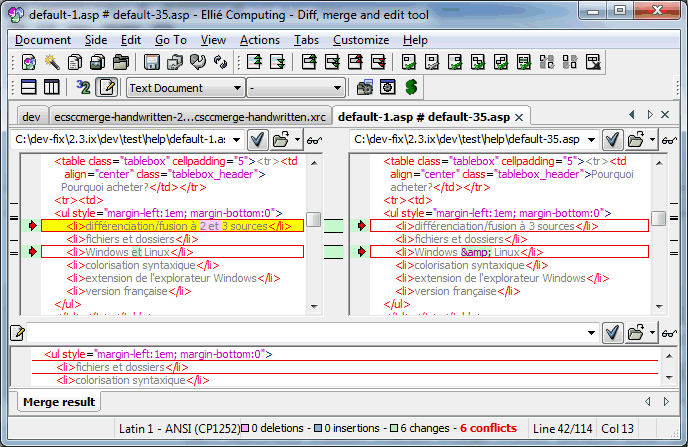Screen dimensions: 688x447
Task: Toggle the checkmark button for default-35.asp
Action: coord(613,140)
